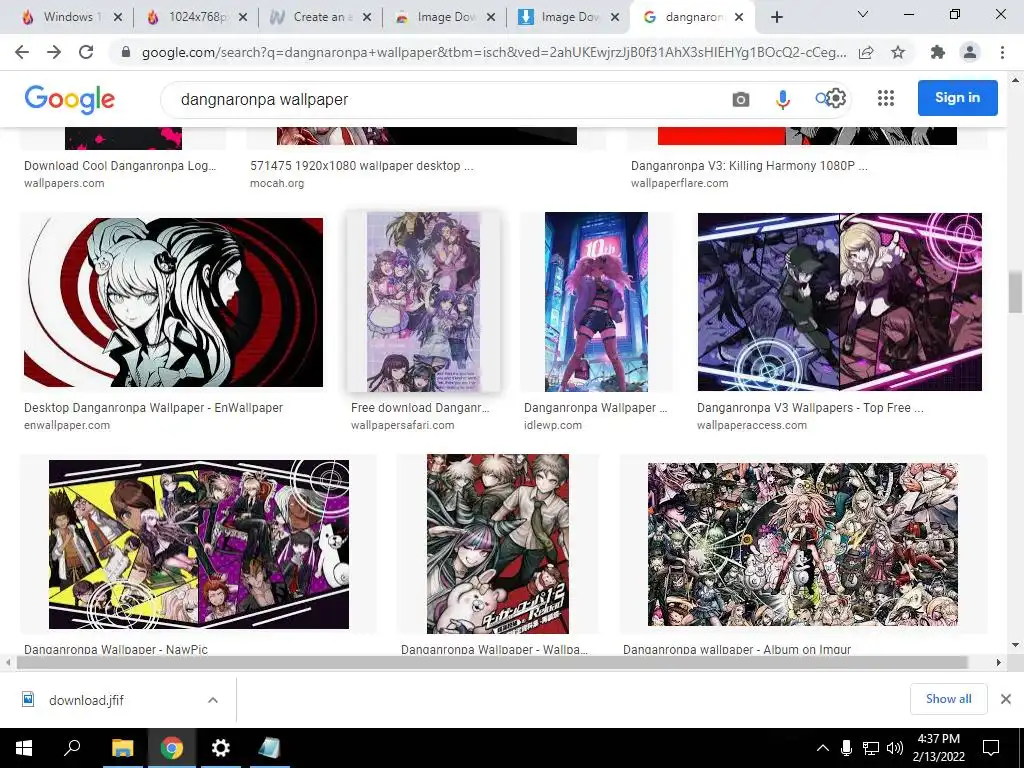Open the clock showing 4:37 PM

coord(938,748)
